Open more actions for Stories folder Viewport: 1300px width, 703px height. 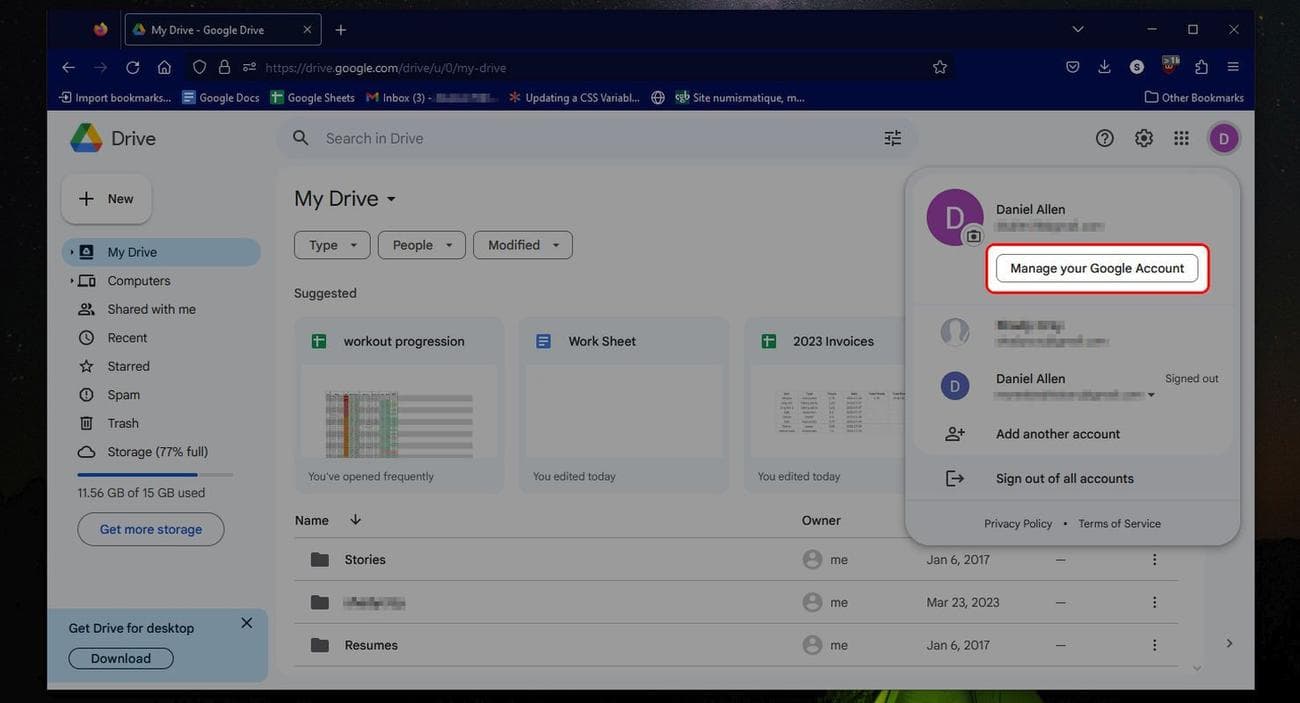tap(1154, 560)
